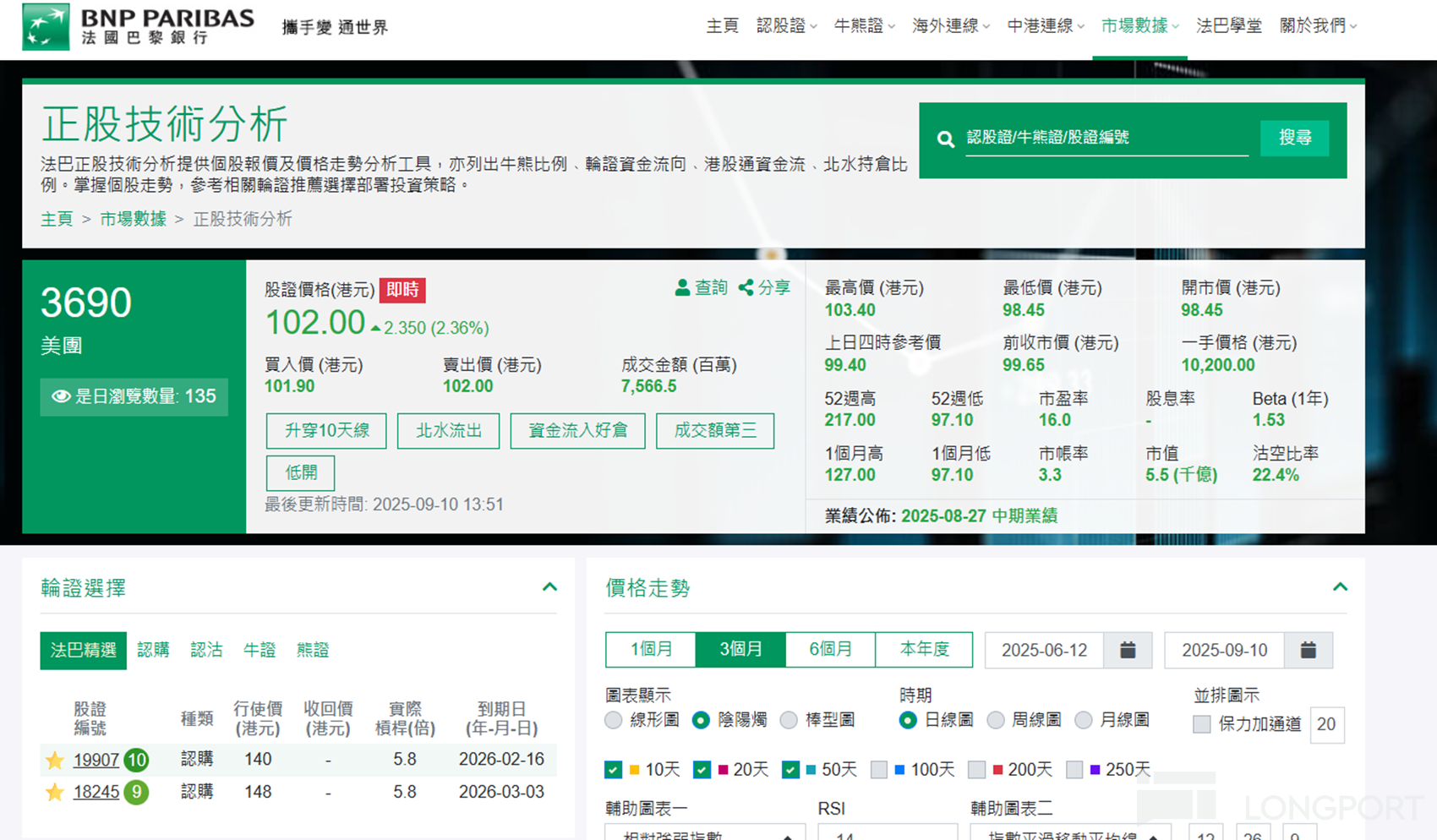1437x840 pixels.
Task: Click the 資金流入好倉 tag button
Action: pos(578,431)
